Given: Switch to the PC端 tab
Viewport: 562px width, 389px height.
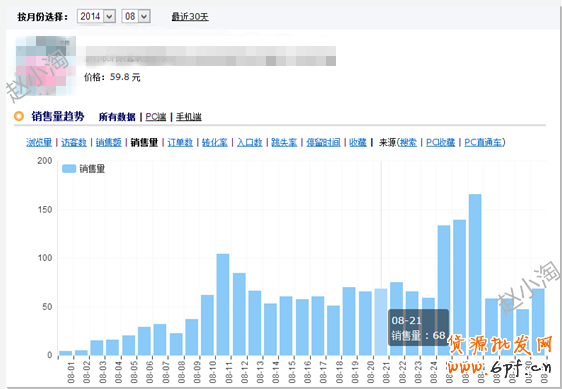Looking at the screenshot, I should tap(156, 117).
